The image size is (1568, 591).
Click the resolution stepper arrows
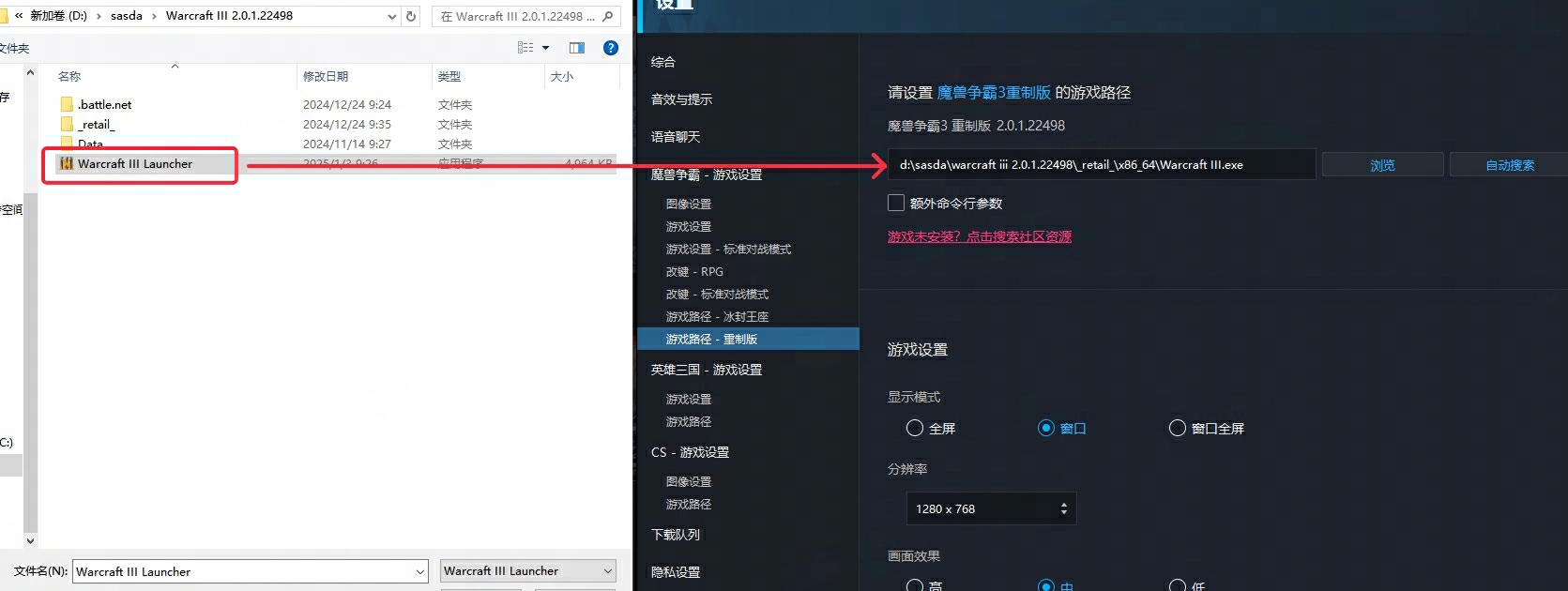click(x=1063, y=508)
